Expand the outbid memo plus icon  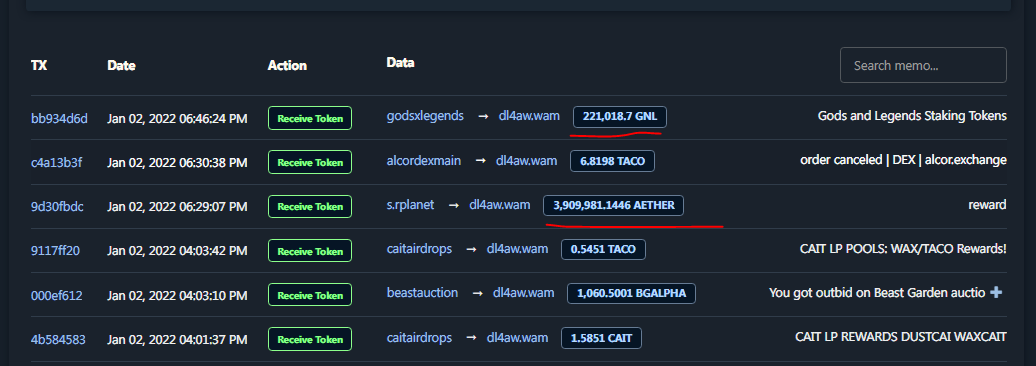tap(997, 292)
